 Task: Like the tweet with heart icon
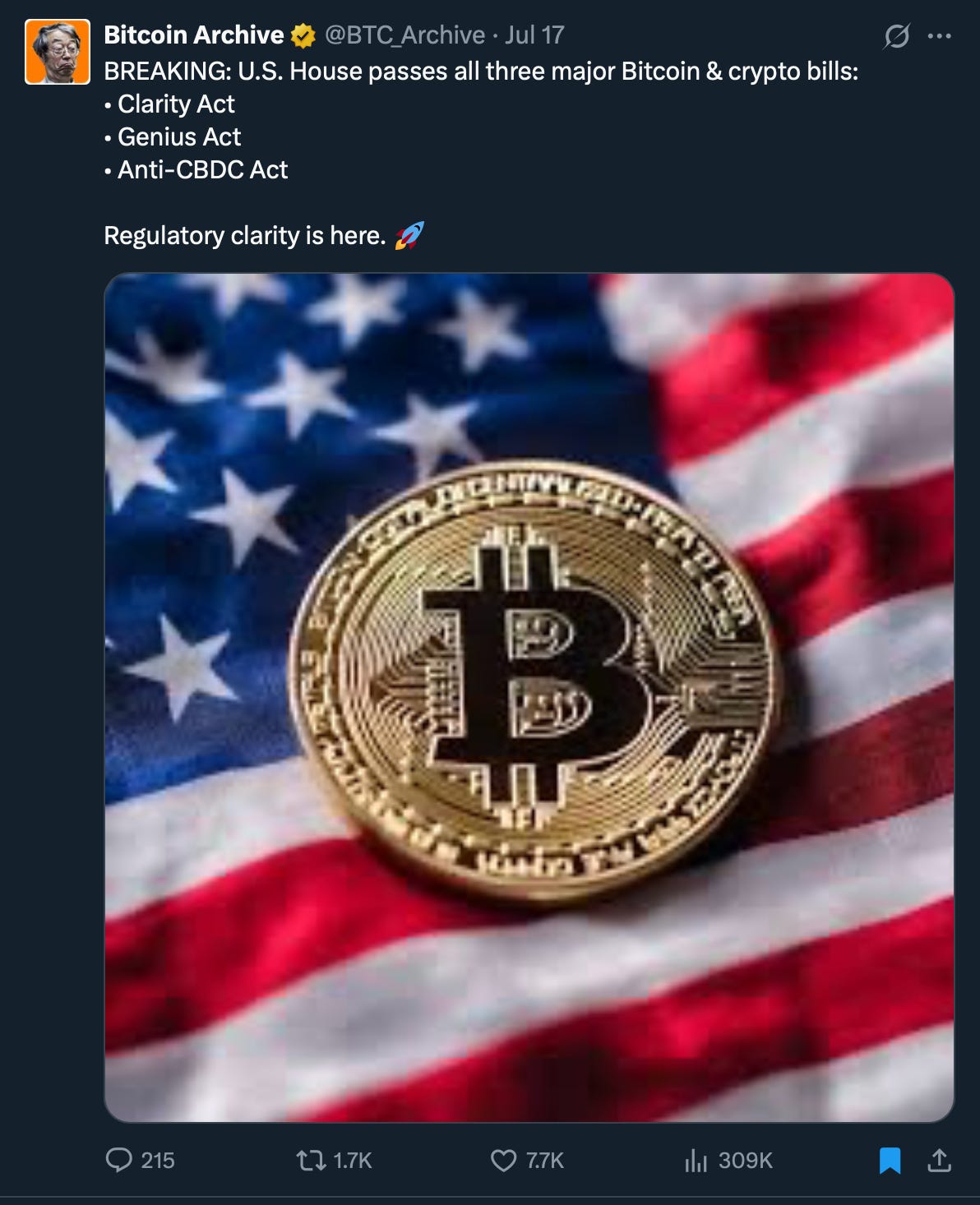click(503, 1160)
